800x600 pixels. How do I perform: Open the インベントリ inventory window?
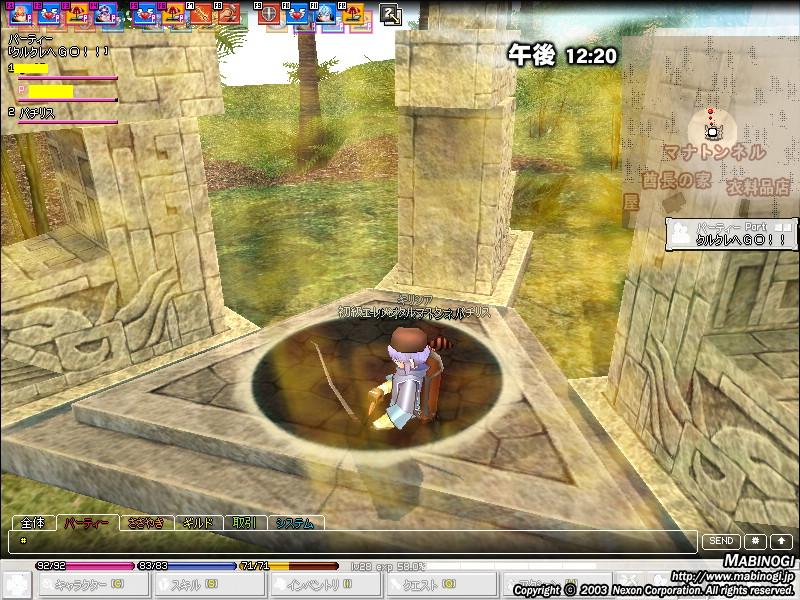[x=325, y=585]
